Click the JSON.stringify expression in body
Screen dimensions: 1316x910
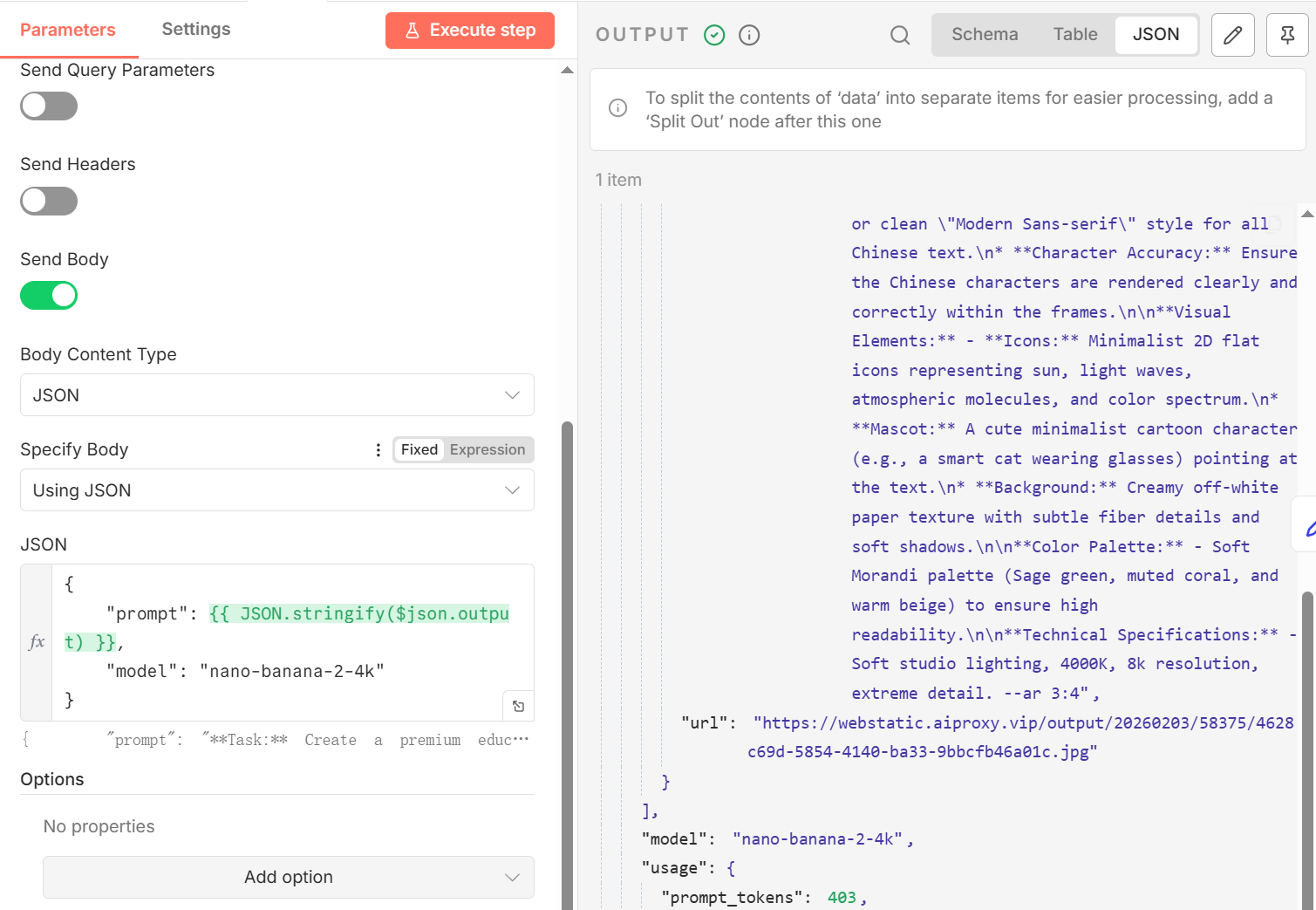(x=288, y=628)
